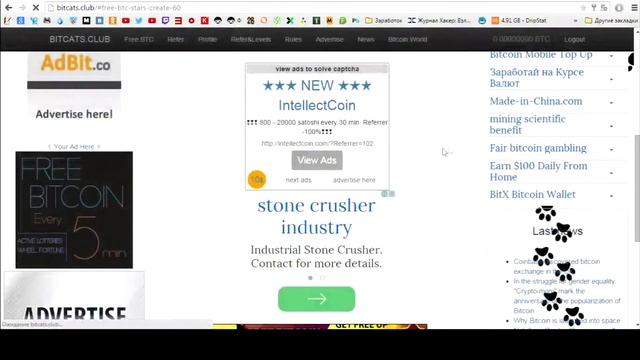Click the intellectcoin.com referrer URL
Screen dimensions: 640x360
[x=317, y=144]
